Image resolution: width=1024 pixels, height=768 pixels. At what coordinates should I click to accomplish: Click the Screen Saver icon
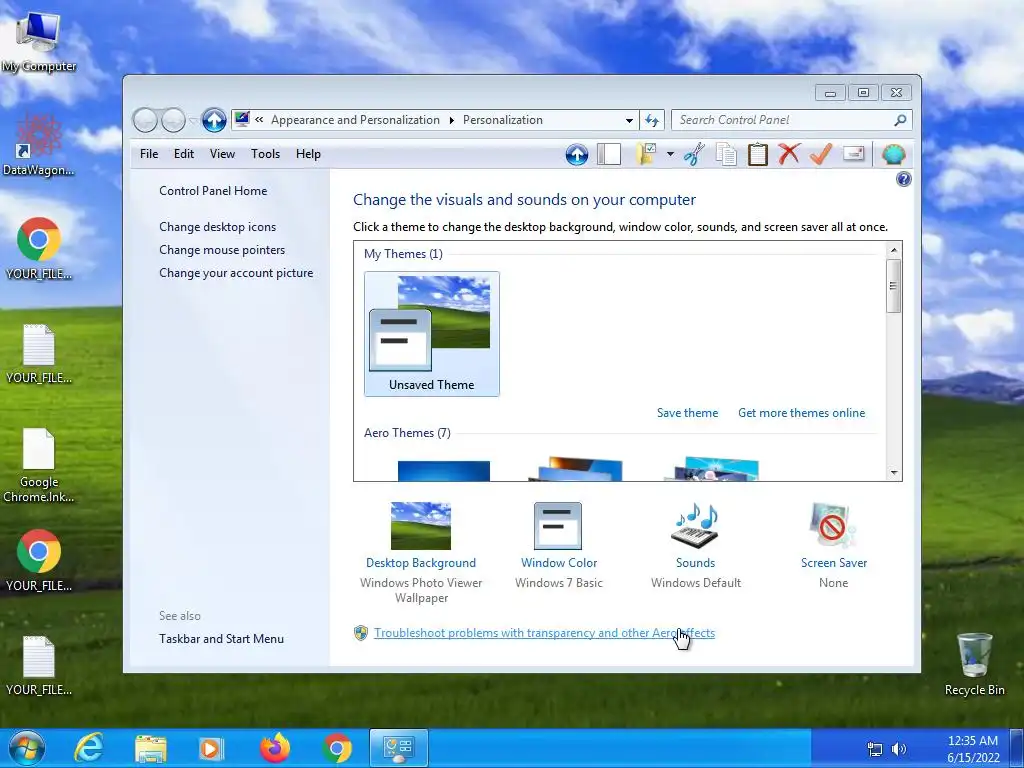point(833,526)
